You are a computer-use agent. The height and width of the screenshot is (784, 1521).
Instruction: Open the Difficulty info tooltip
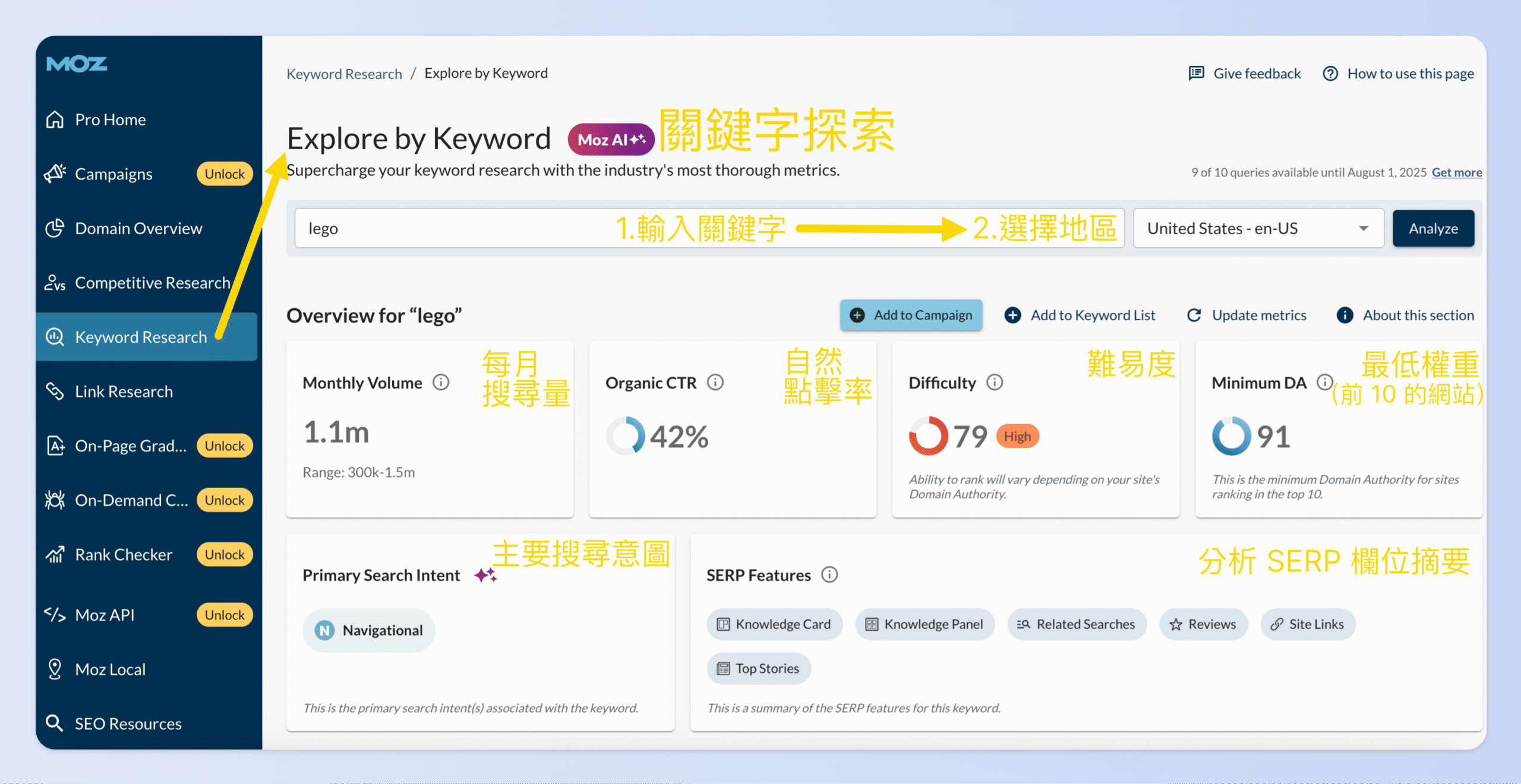993,382
